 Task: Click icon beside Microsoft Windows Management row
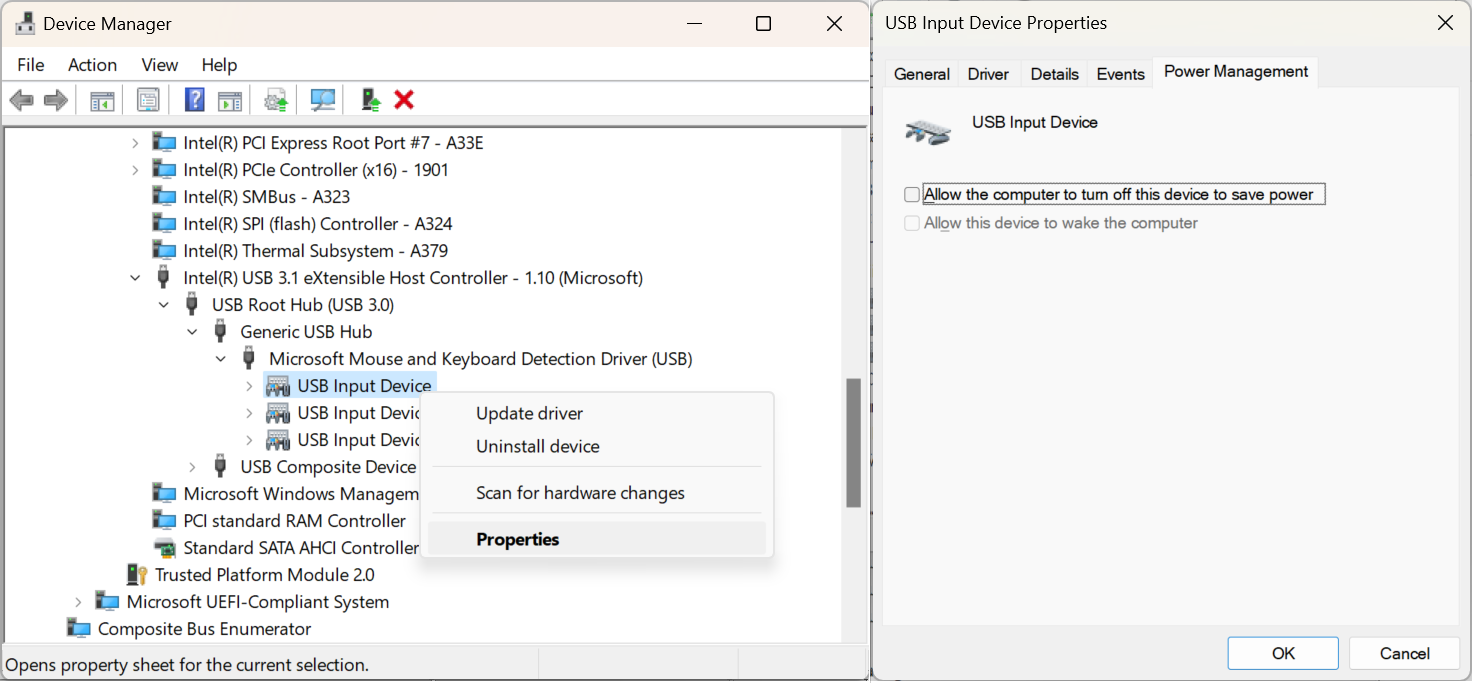tap(164, 494)
